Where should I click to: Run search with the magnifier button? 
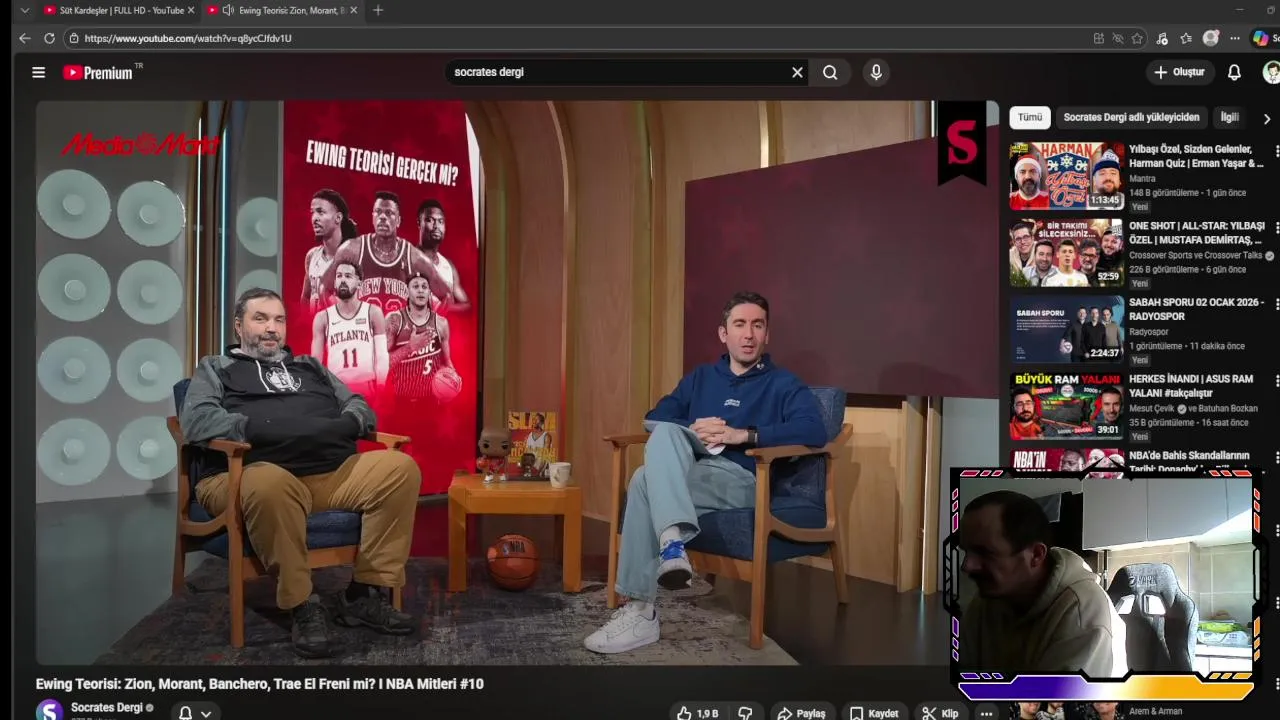pos(830,72)
